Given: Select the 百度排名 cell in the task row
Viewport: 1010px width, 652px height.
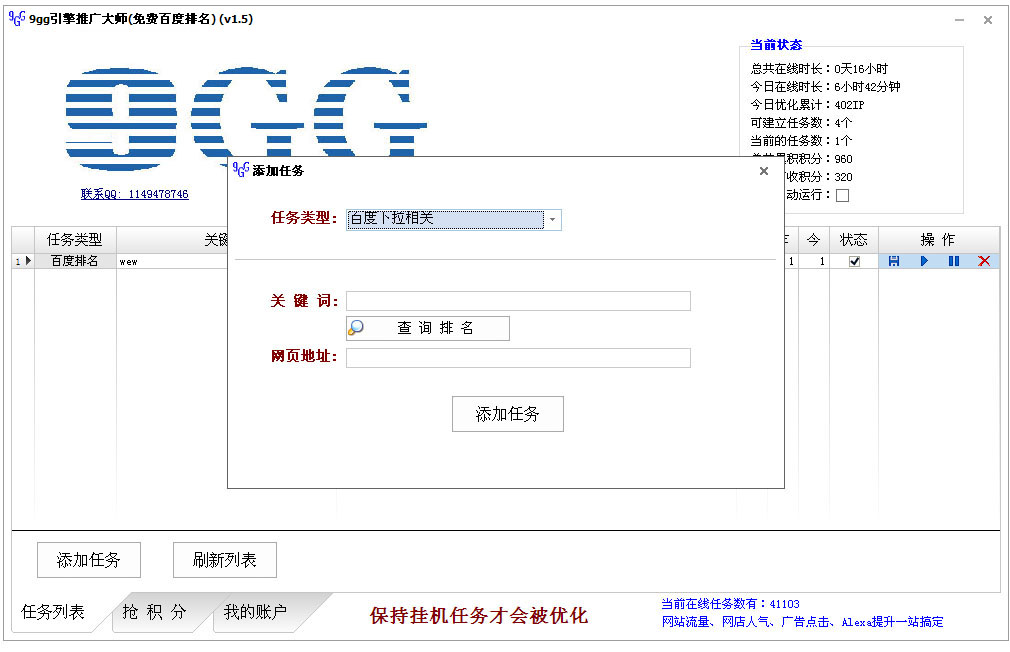Looking at the screenshot, I should coord(75,261).
